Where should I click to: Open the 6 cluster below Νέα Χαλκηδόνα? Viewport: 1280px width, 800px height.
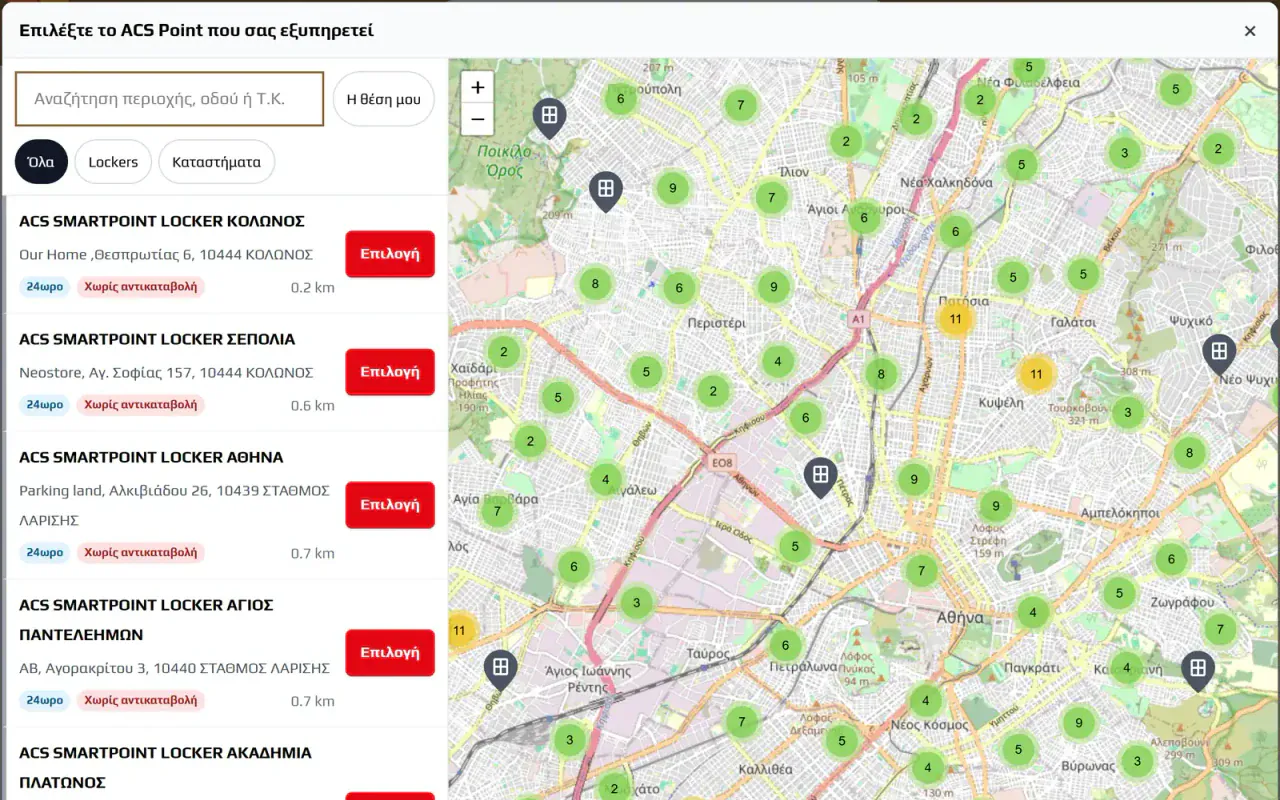[955, 232]
